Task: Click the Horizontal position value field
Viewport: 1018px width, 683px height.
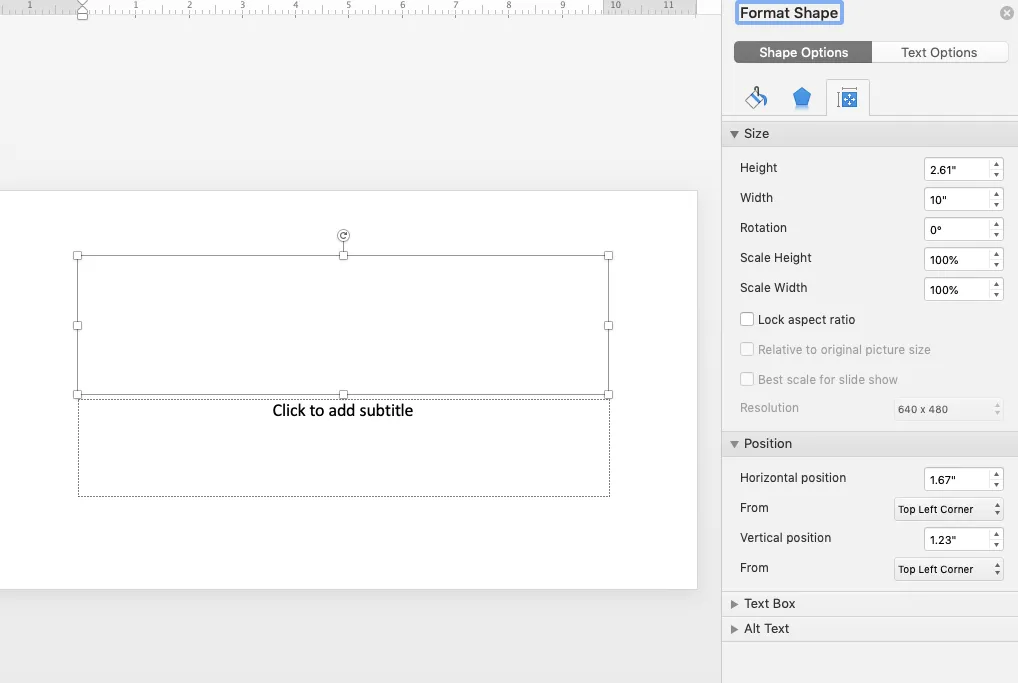Action: [956, 479]
